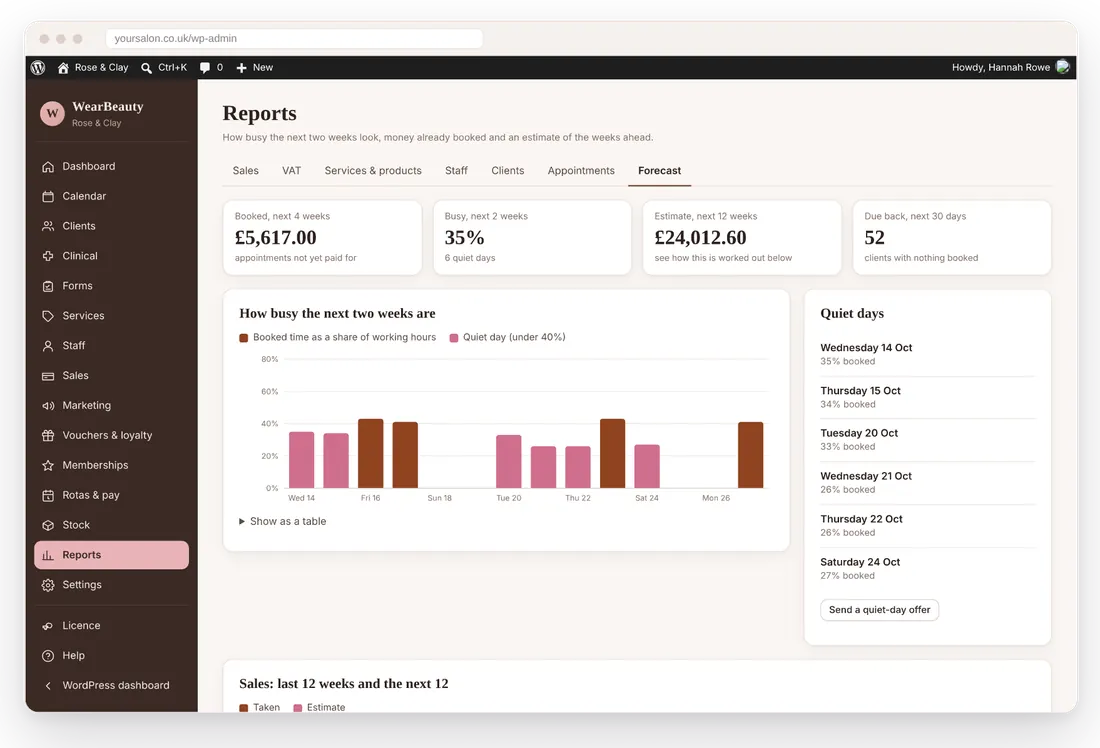1100x748 pixels.
Task: Select Thursday 22 Oct quiet day
Action: click(927, 526)
